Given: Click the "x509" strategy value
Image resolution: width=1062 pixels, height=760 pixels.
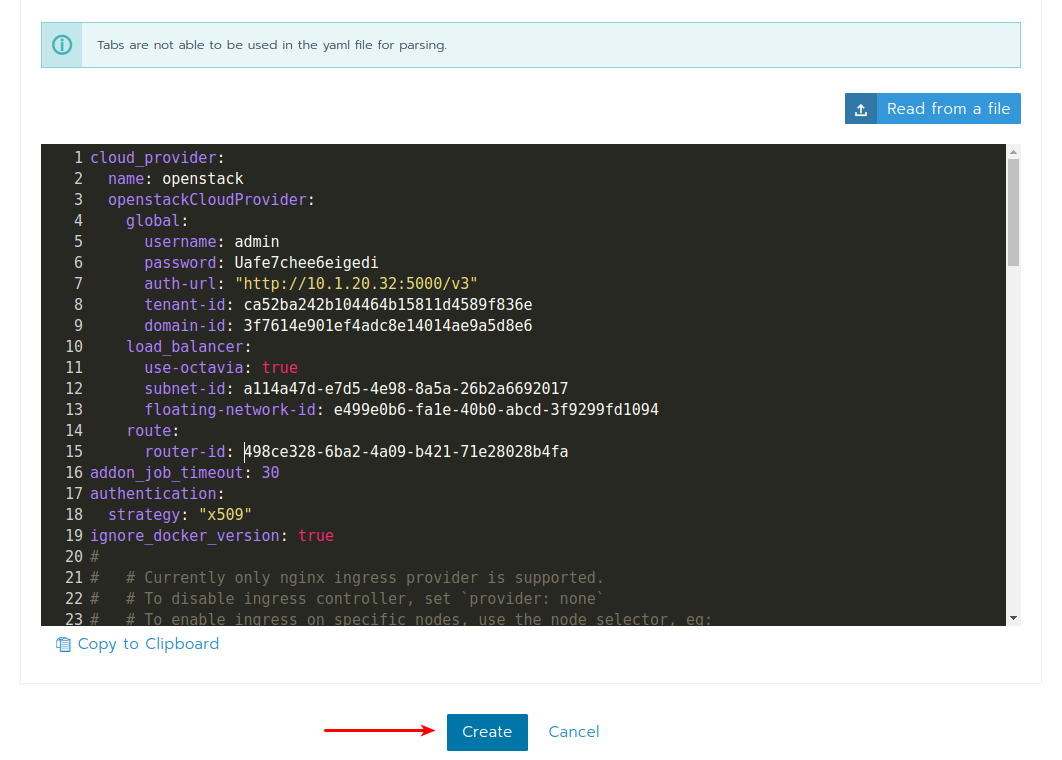Looking at the screenshot, I should (225, 515).
